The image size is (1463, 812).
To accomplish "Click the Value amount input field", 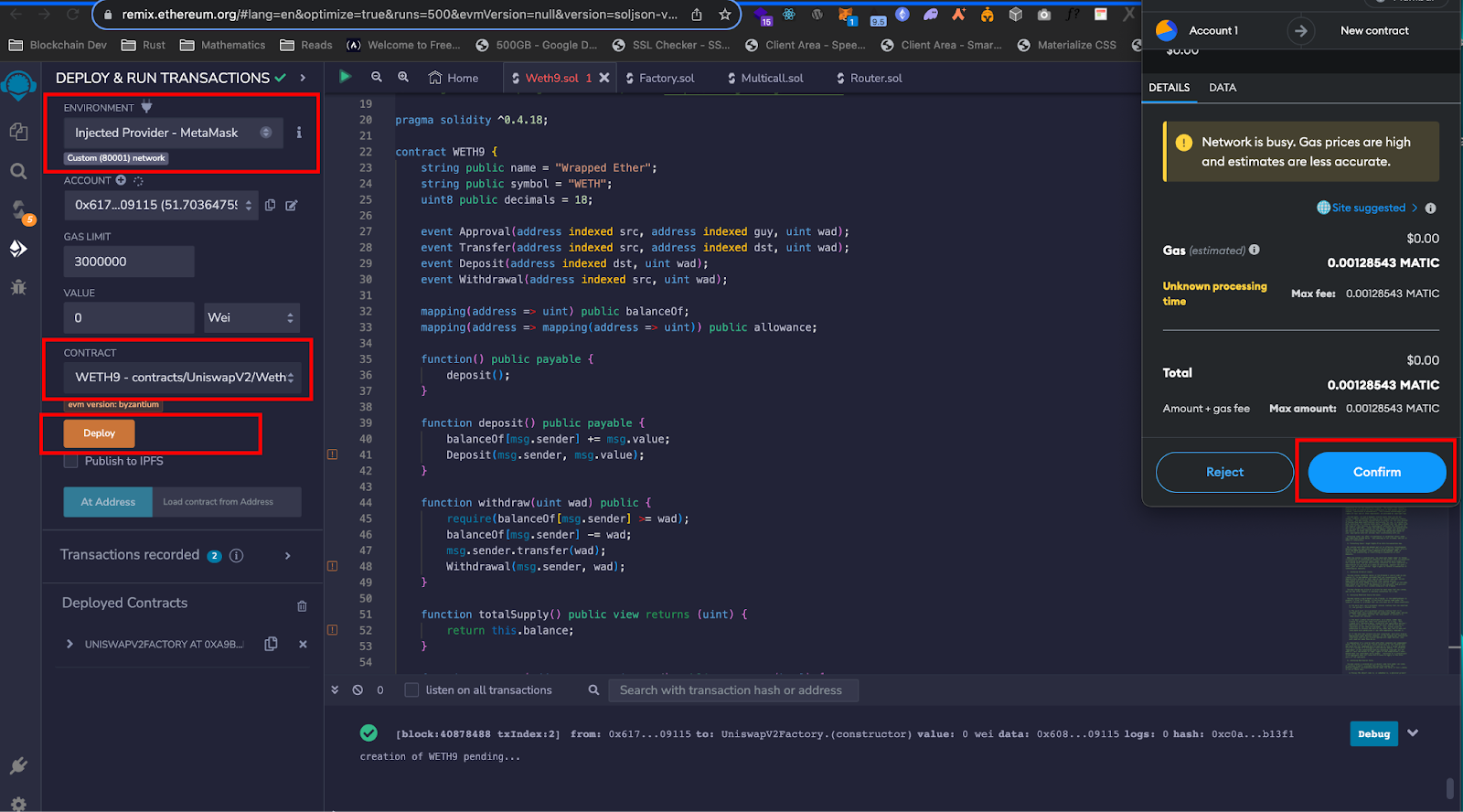I will click(129, 317).
